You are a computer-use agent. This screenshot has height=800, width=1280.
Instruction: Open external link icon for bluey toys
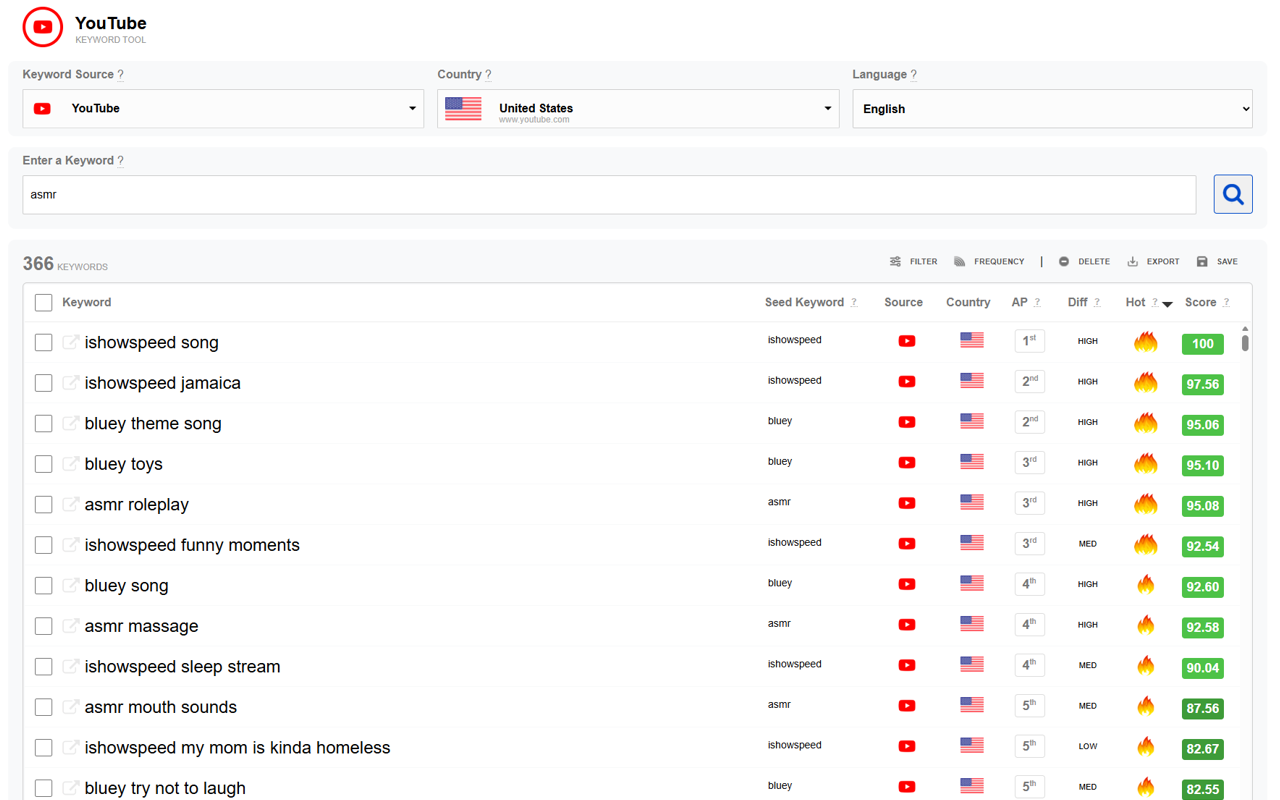[71, 463]
